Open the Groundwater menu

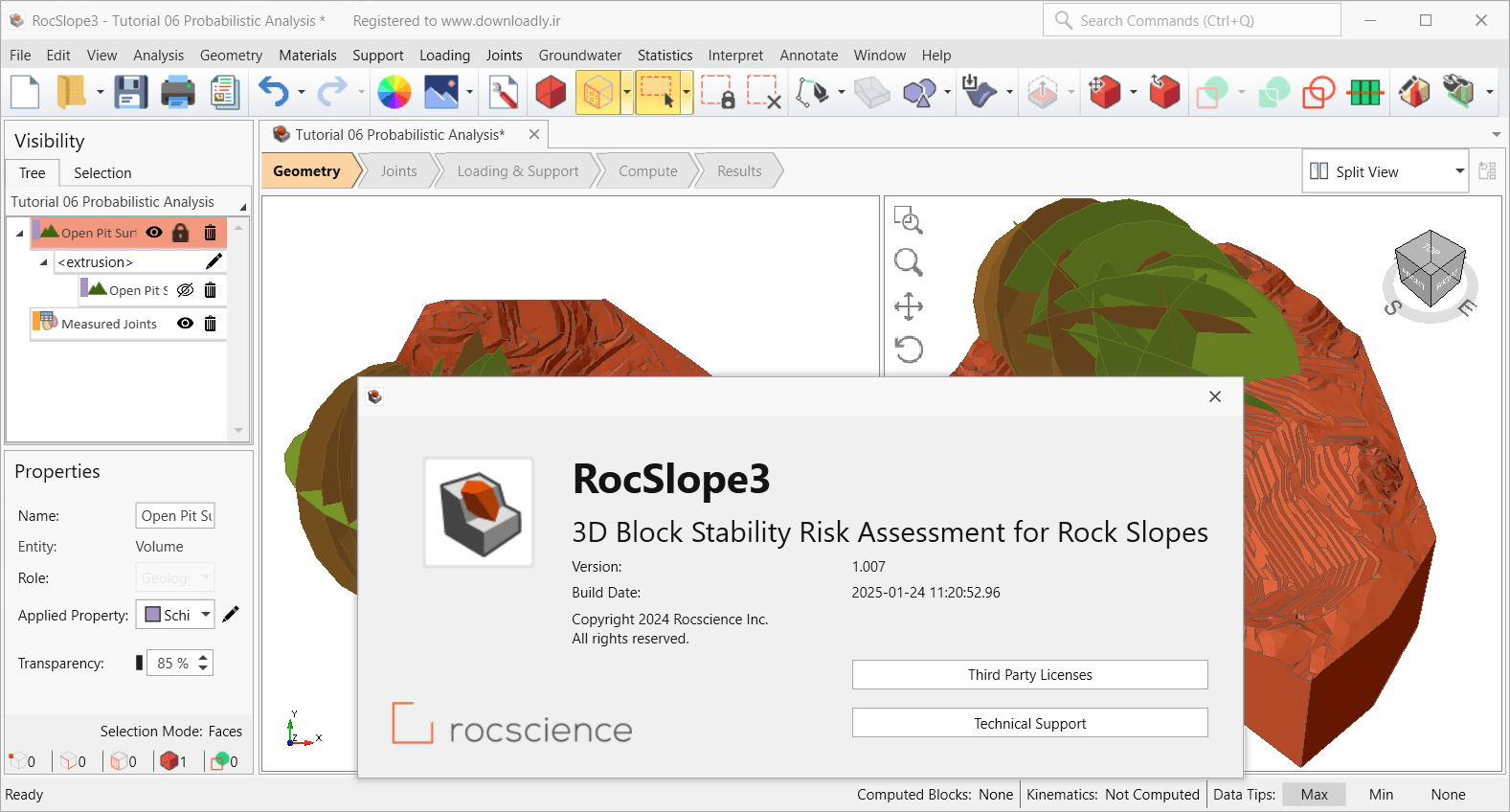tap(580, 56)
